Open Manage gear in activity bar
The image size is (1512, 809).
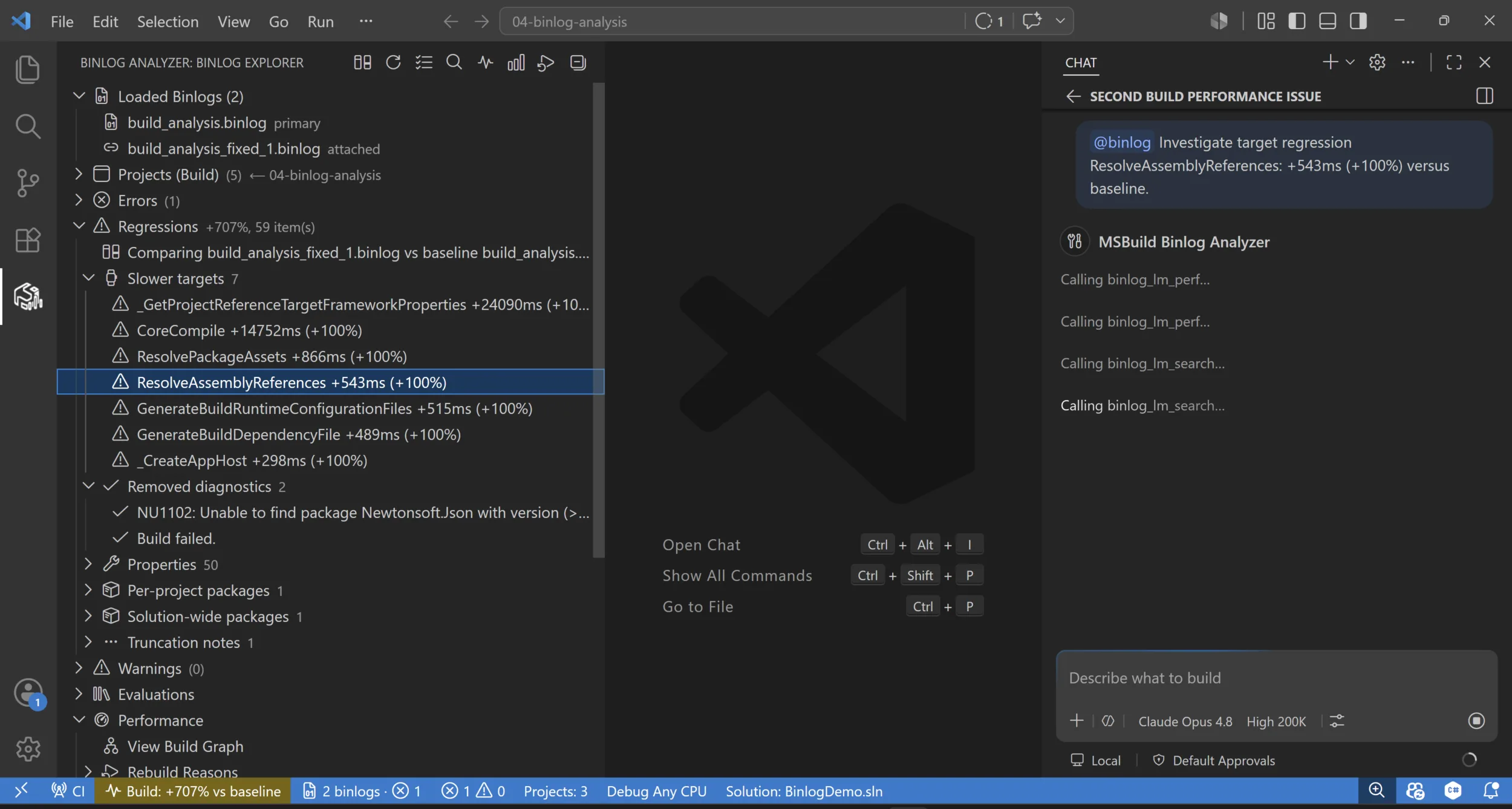click(x=28, y=749)
